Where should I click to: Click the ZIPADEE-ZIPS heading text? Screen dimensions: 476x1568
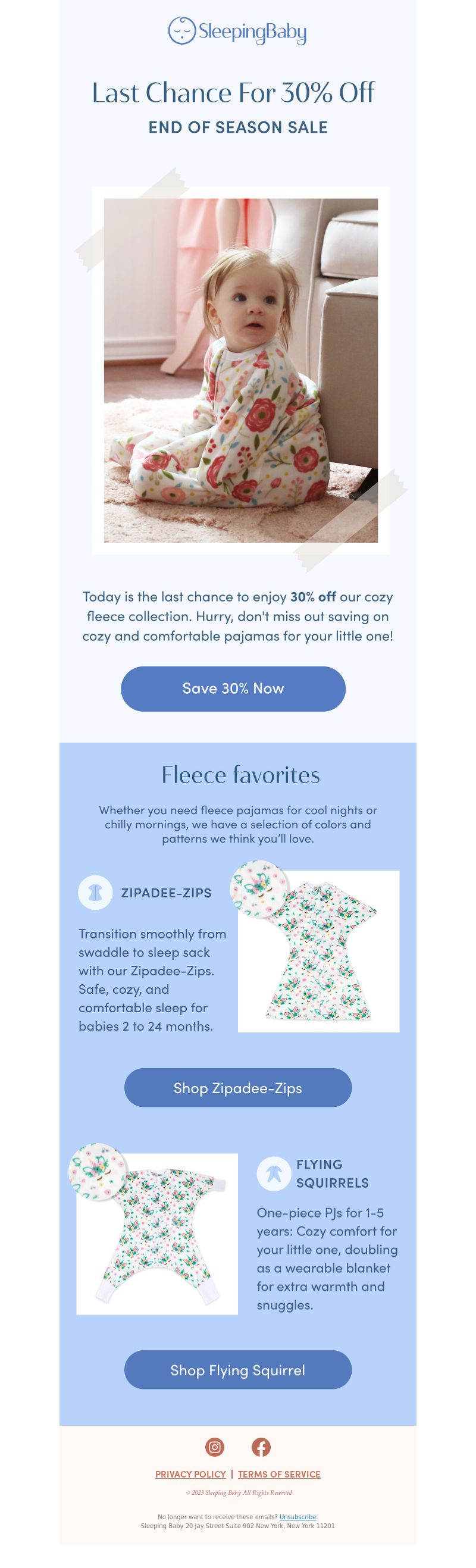(166, 893)
